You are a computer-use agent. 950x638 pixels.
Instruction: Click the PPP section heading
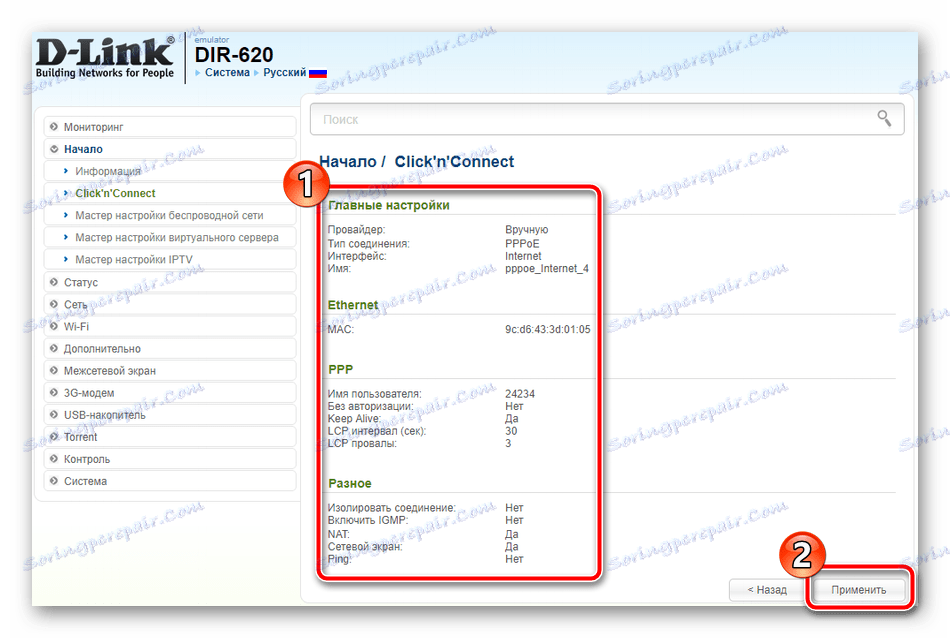tap(340, 370)
